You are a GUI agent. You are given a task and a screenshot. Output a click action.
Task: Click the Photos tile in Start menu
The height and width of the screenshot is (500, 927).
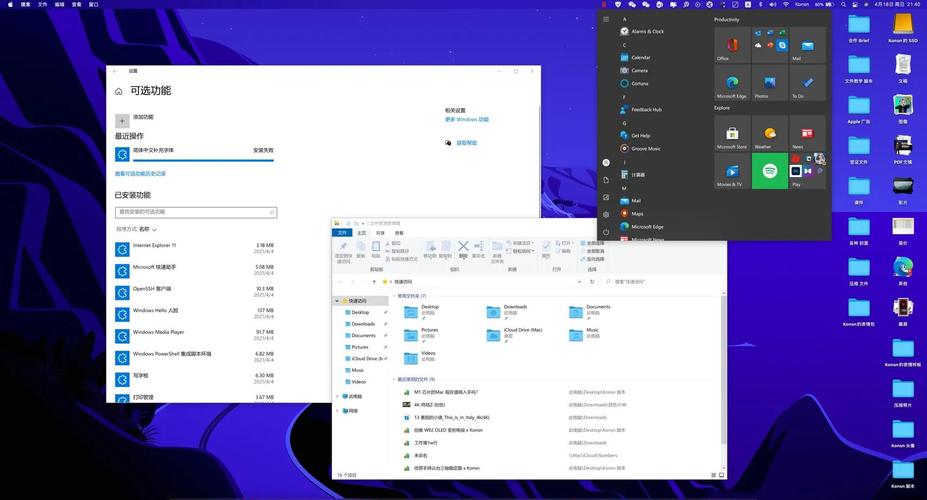pos(770,84)
